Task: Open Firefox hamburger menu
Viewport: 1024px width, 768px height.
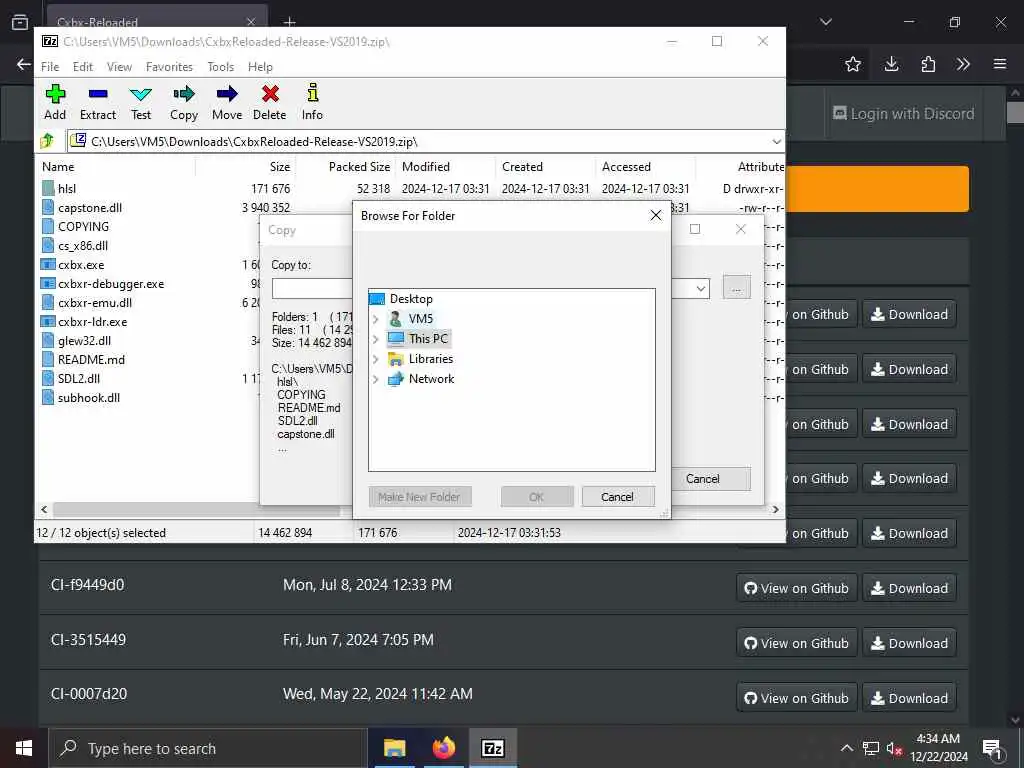Action: point(1000,64)
